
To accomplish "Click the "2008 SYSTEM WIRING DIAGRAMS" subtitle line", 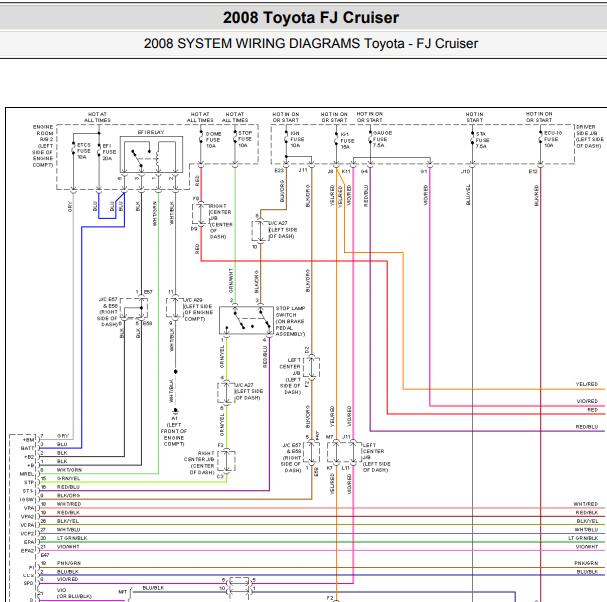I will (x=311, y=43).
